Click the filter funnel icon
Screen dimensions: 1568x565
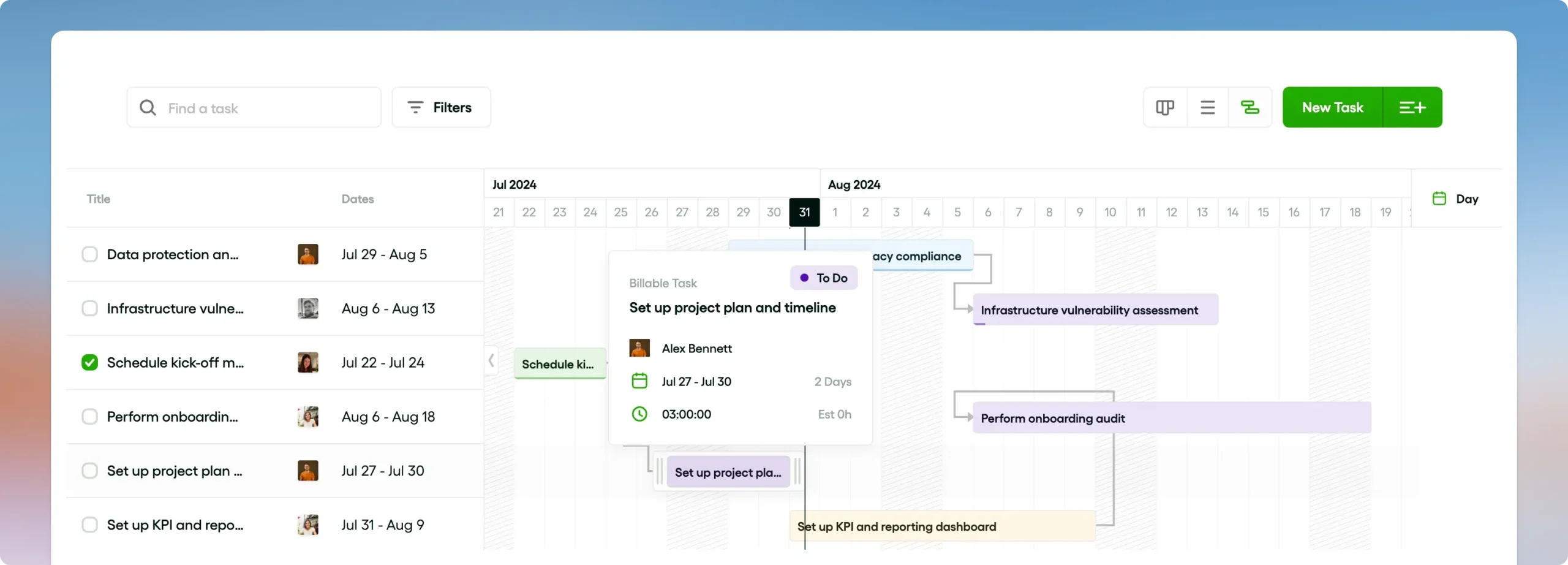[x=416, y=107]
